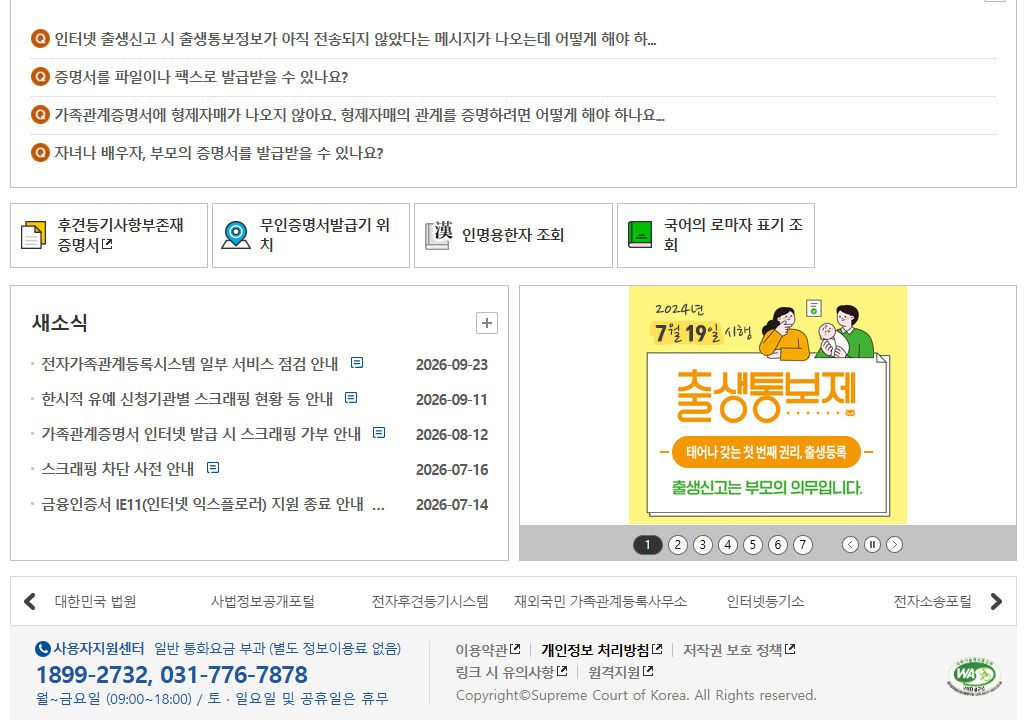Click the Q icon beside the sibling relationship question
Screen dimensions: 1027x720
[41, 115]
